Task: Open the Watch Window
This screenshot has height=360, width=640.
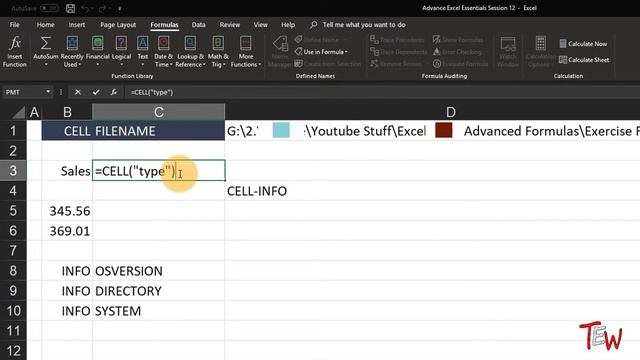Action: point(508,51)
